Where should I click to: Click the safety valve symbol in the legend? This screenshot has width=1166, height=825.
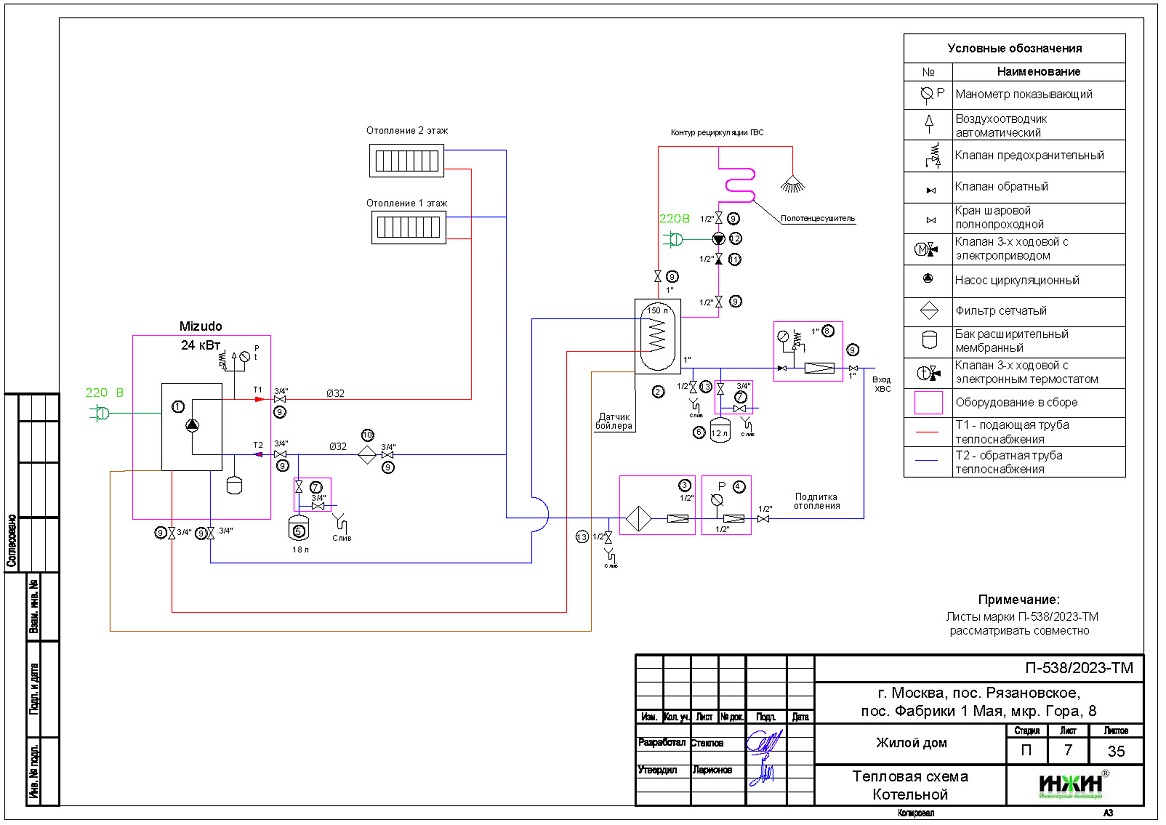coord(928,155)
